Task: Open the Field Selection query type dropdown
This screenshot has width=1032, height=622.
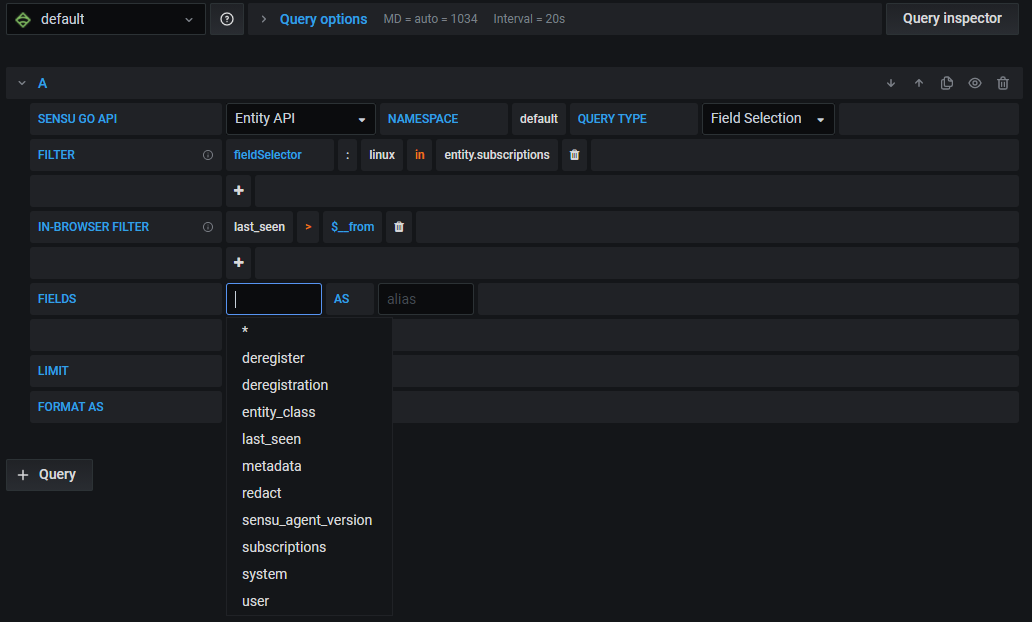Action: [768, 119]
